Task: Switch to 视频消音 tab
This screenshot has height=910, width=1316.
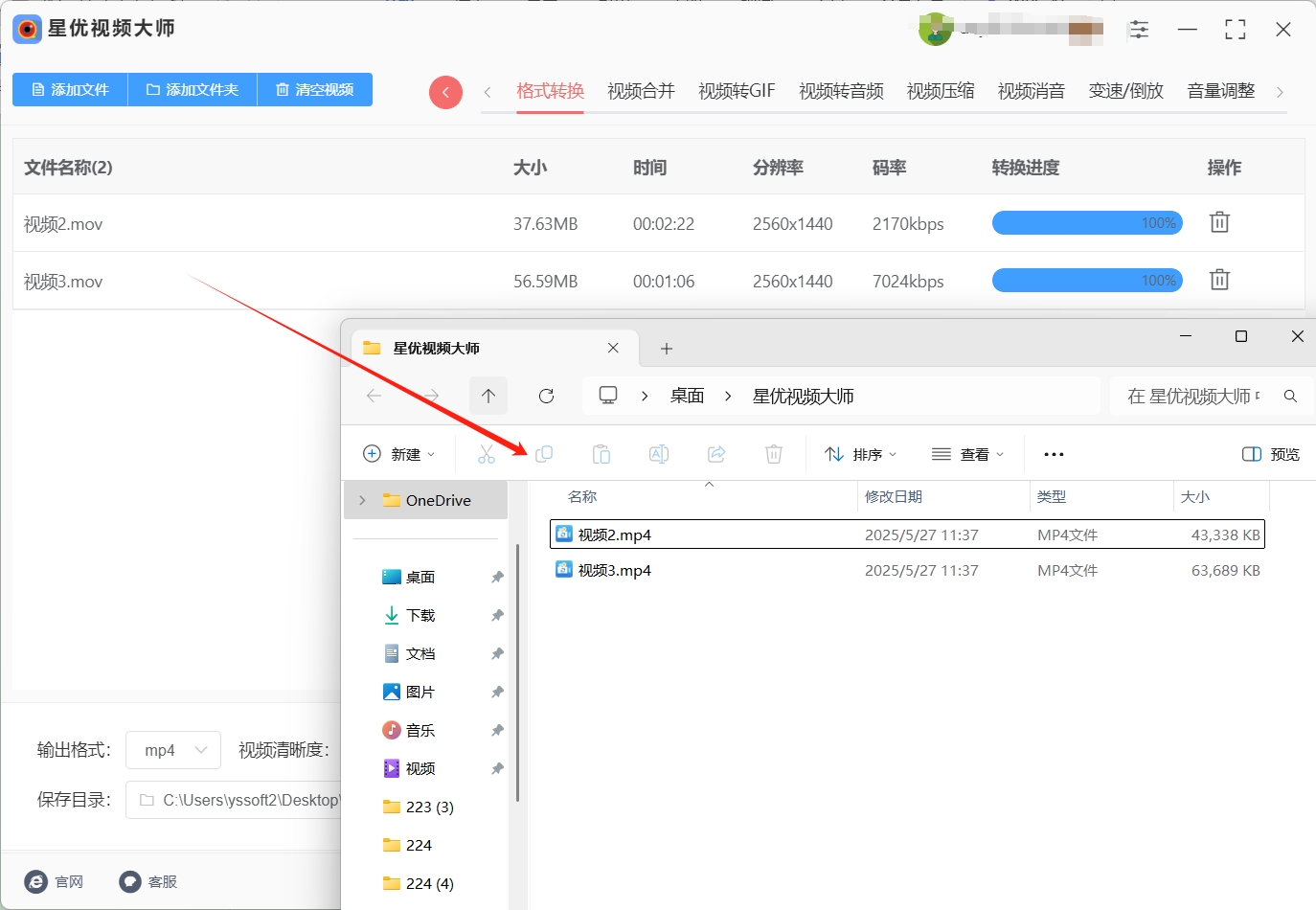Action: pyautogui.click(x=1032, y=91)
